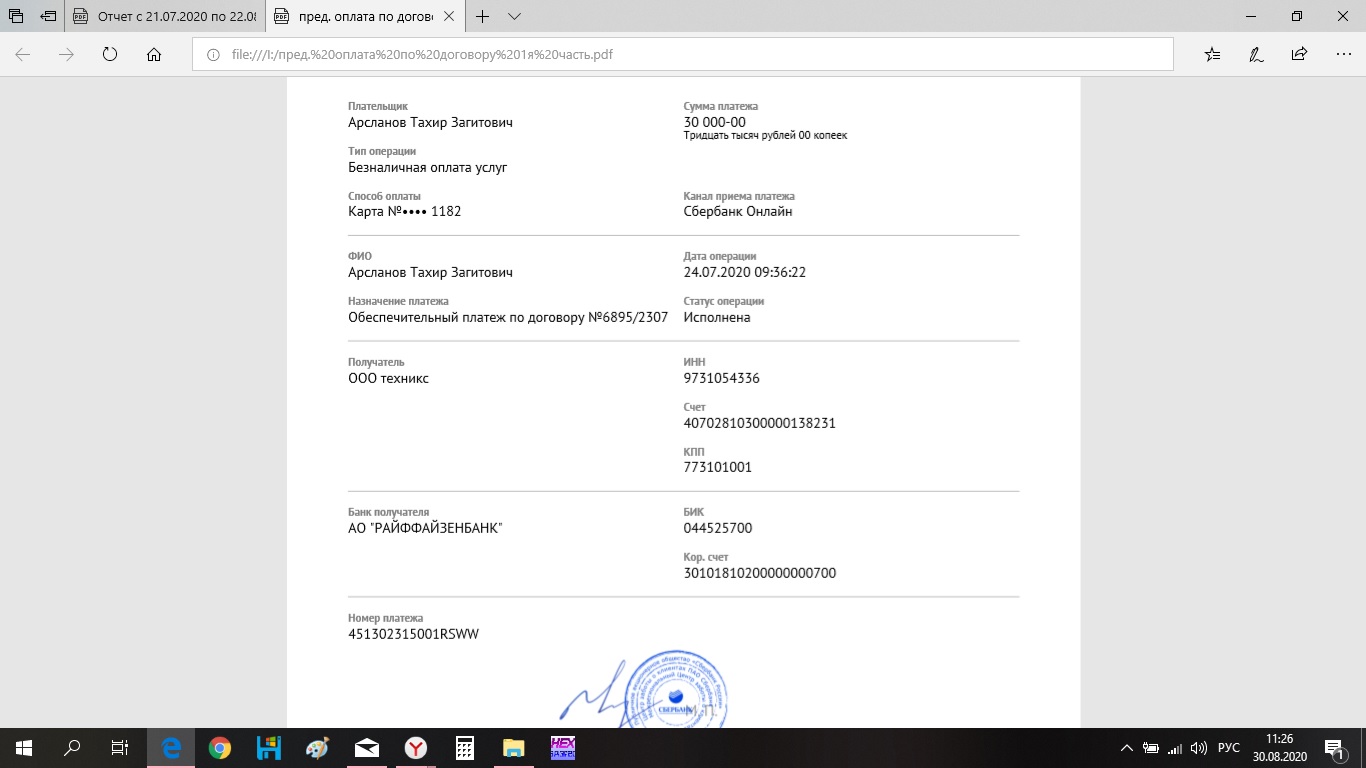Open Edge settings and more menu
This screenshot has width=1366, height=768.
(x=1342, y=55)
